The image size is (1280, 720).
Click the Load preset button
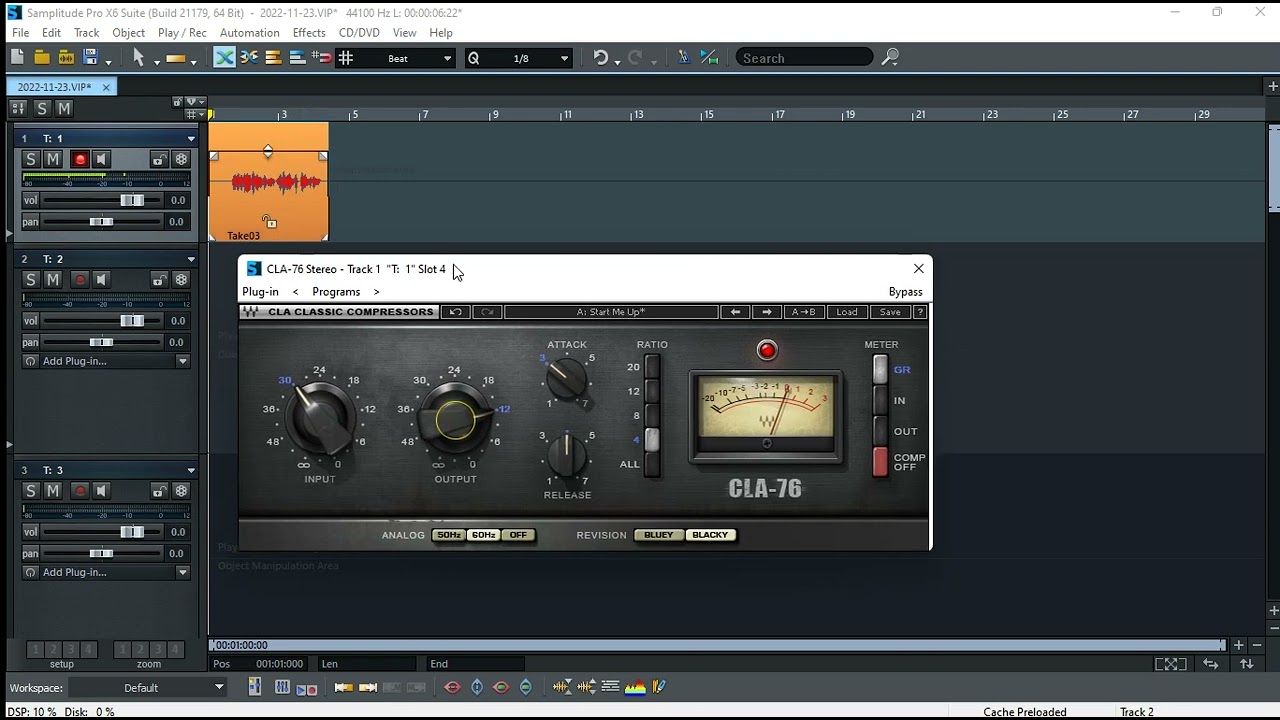847,312
